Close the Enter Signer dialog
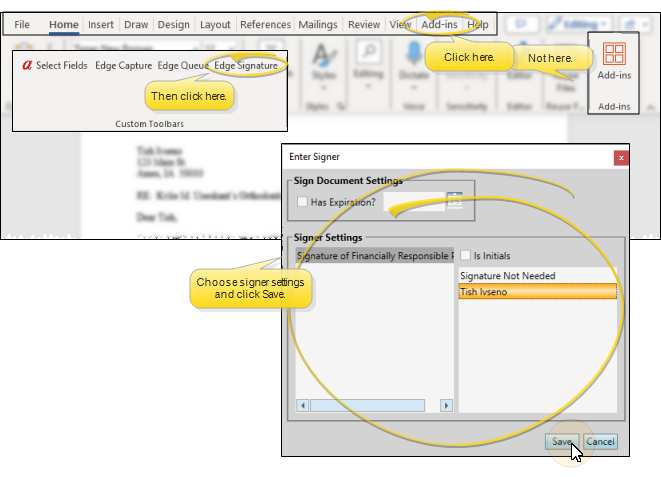Screen dimensions: 661x477 [621, 157]
